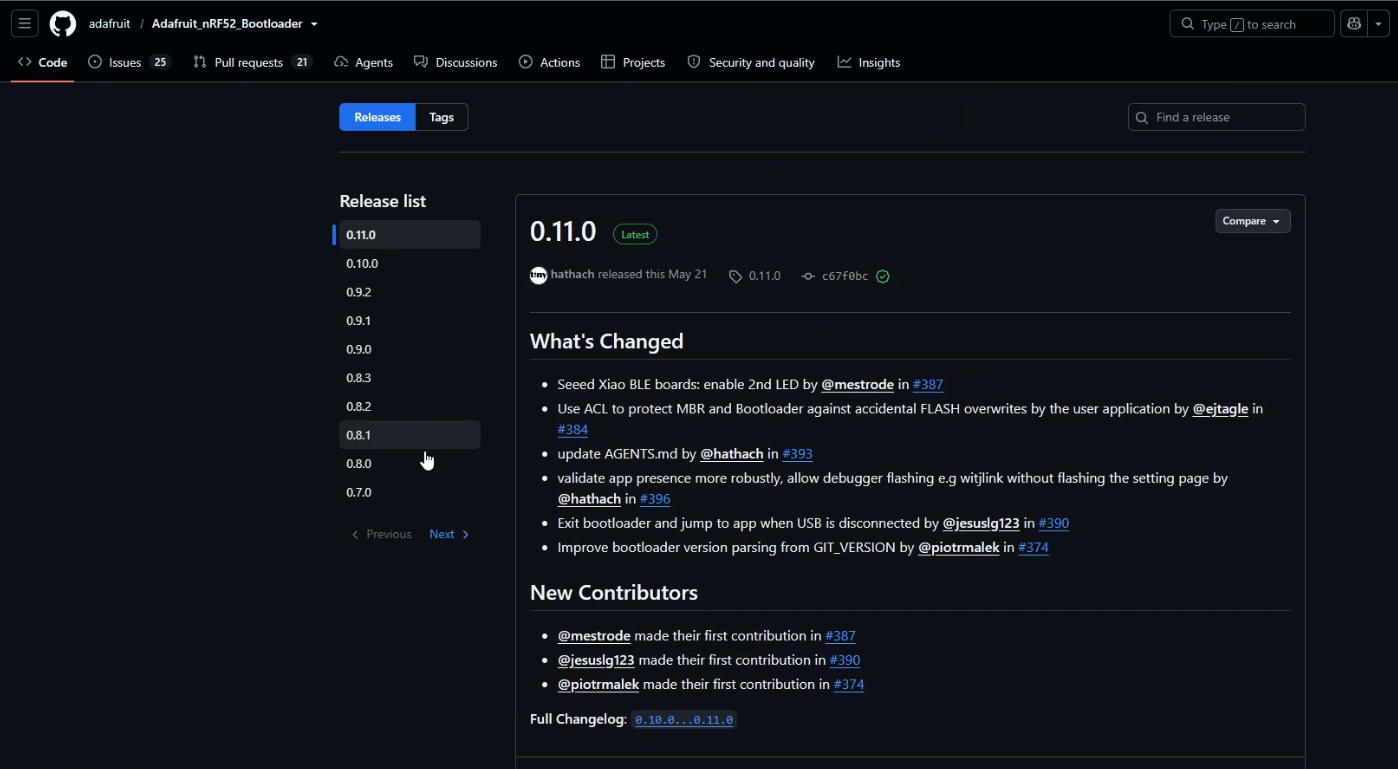Open the Issues tab
1398x769 pixels.
click(x=129, y=62)
